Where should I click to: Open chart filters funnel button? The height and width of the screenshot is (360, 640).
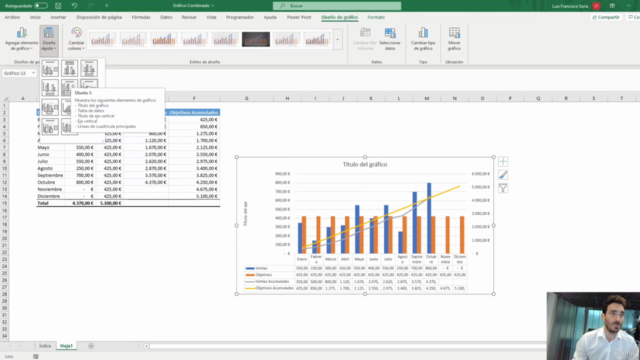tap(503, 188)
